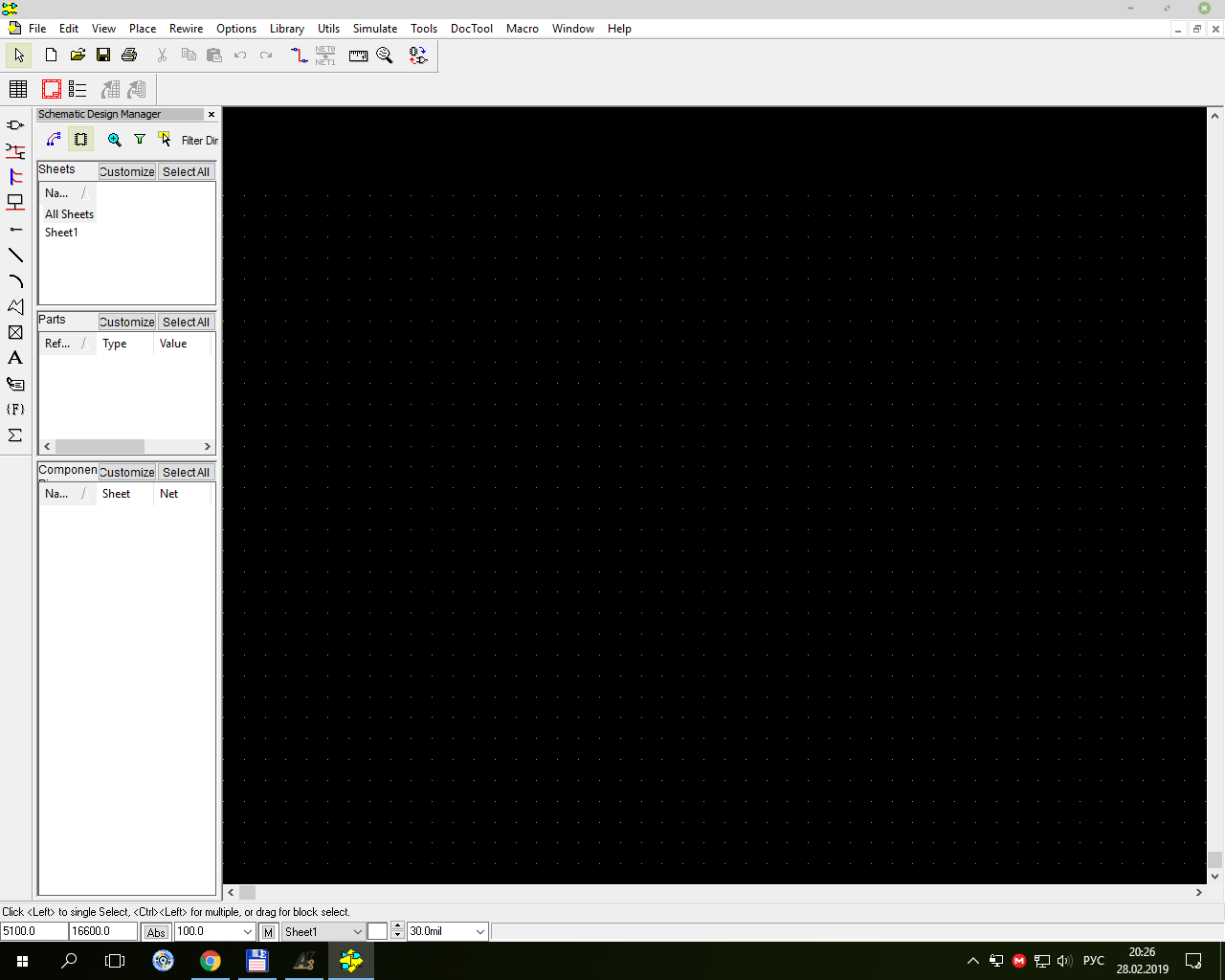
Task: Click the Cut scissors icon
Action: point(162,56)
